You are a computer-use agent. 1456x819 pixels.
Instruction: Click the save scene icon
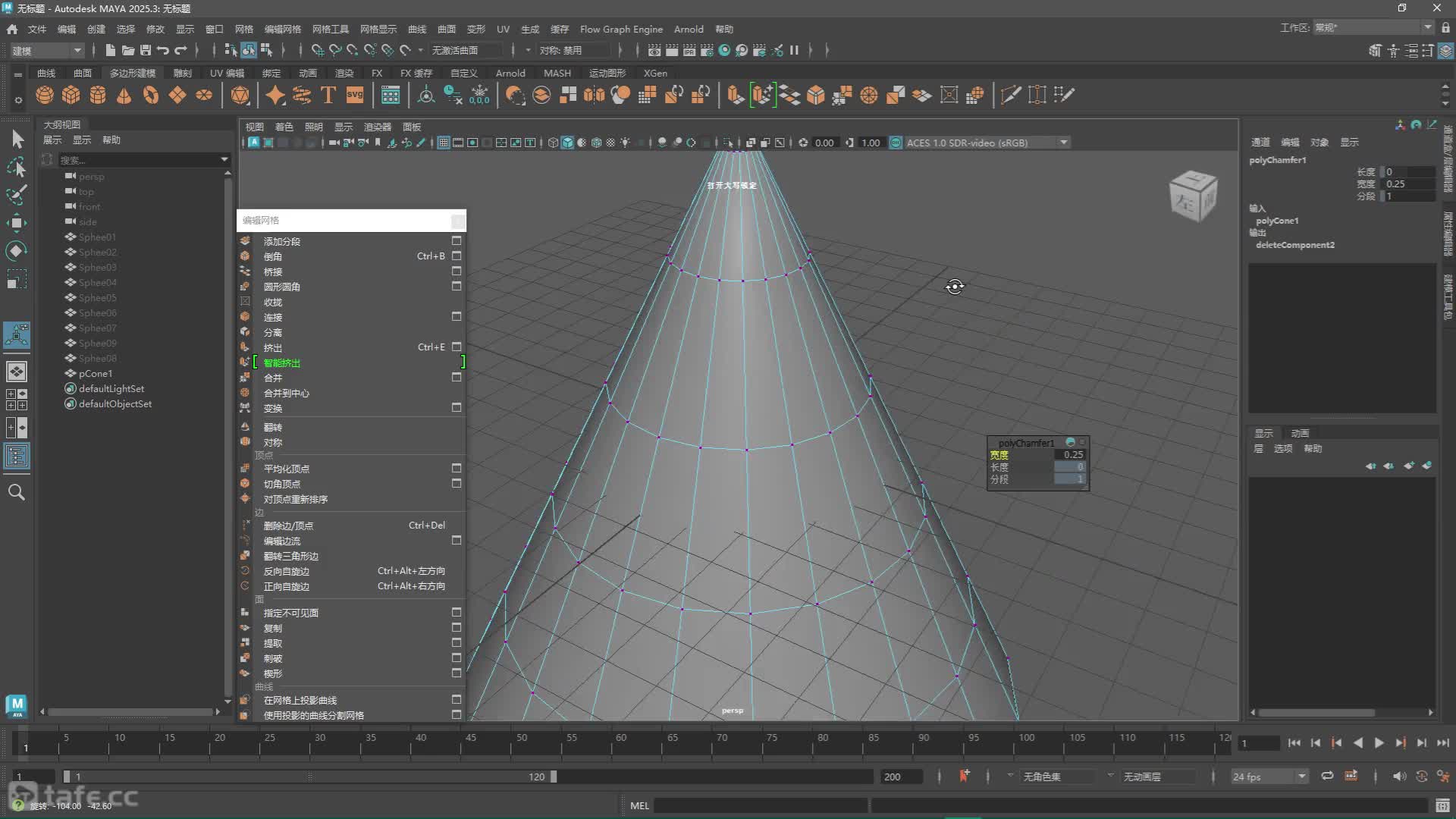[x=146, y=50]
